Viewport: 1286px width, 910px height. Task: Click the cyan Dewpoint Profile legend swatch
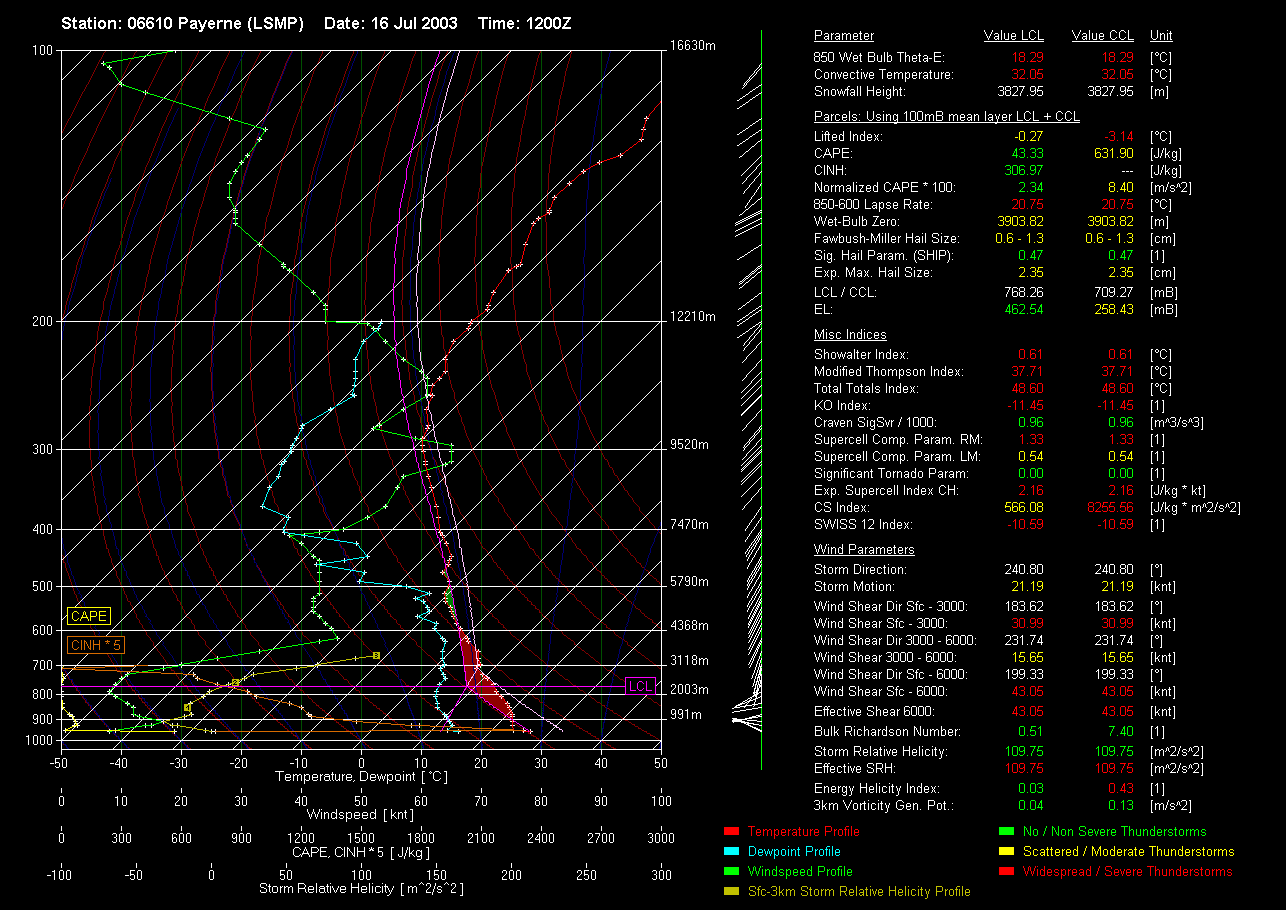[x=730, y=851]
